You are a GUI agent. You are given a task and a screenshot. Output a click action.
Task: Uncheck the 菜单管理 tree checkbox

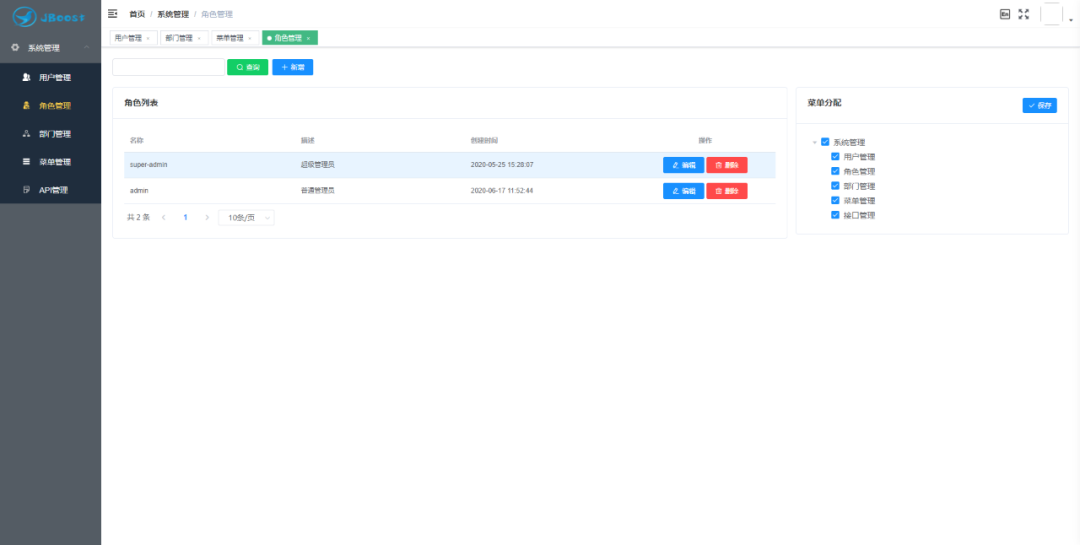(x=835, y=200)
